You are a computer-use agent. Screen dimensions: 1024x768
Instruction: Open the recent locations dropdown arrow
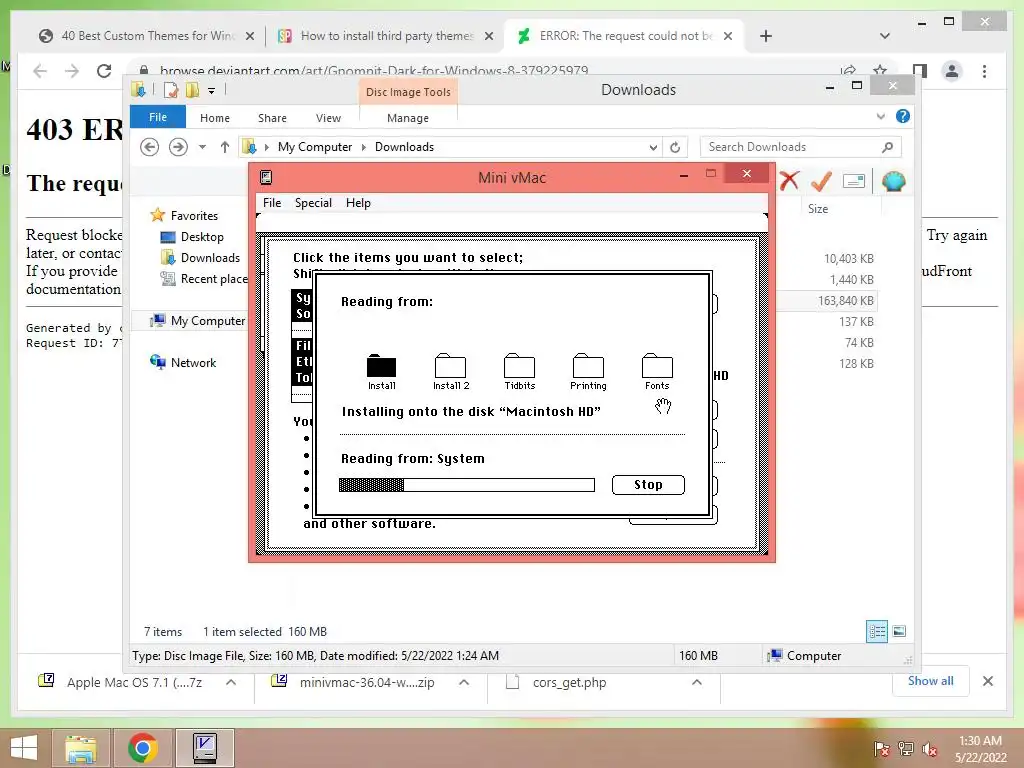[202, 147]
